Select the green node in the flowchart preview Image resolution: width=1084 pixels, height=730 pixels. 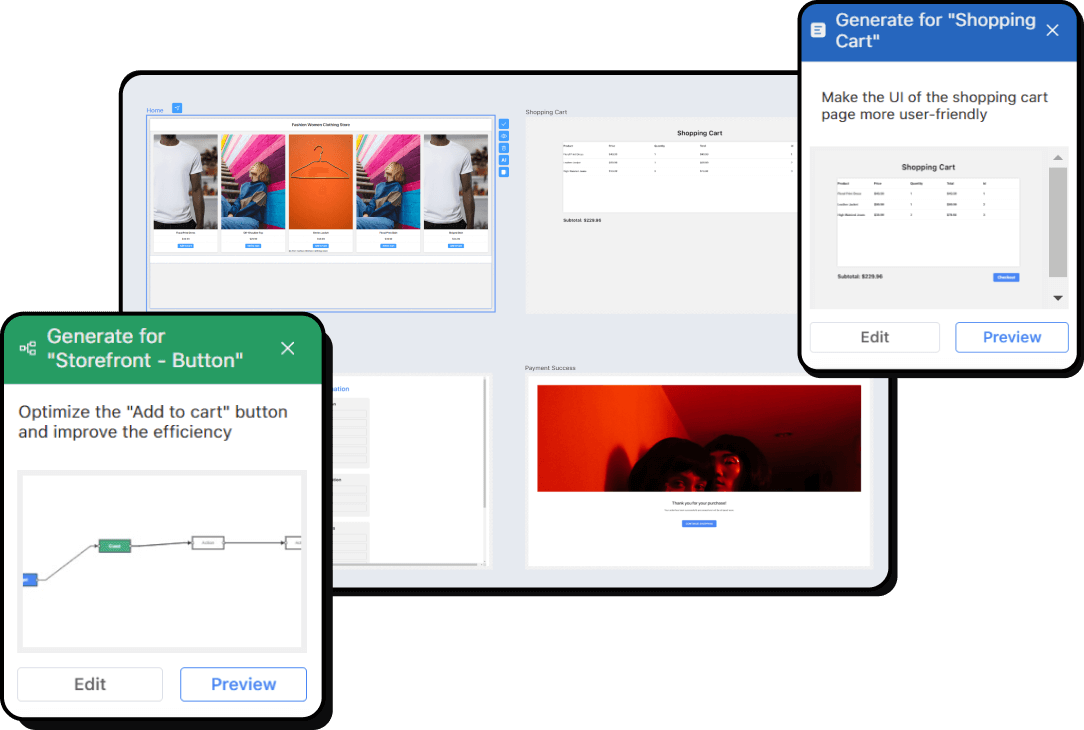click(x=113, y=546)
